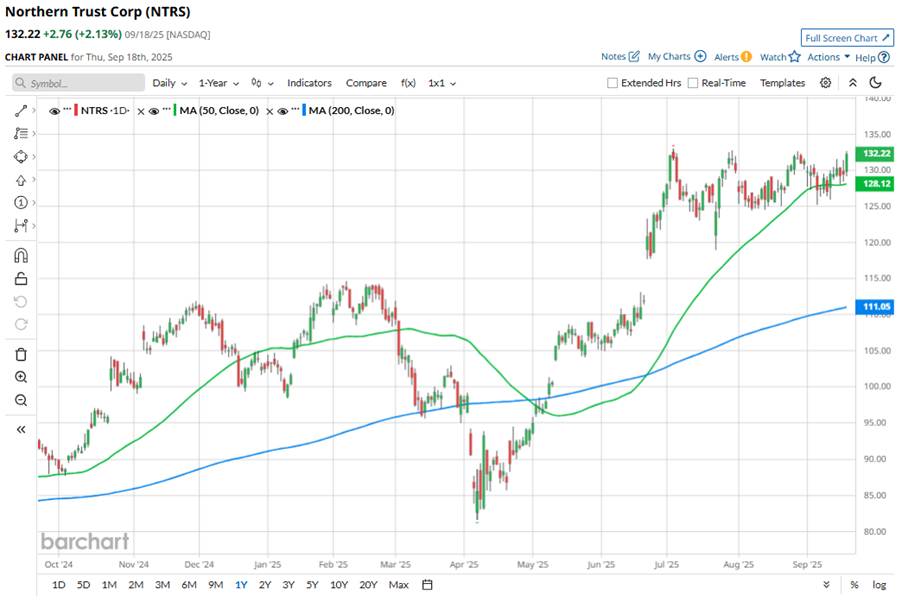Click the red NTRS color swatch
902x609 pixels.
point(76,110)
